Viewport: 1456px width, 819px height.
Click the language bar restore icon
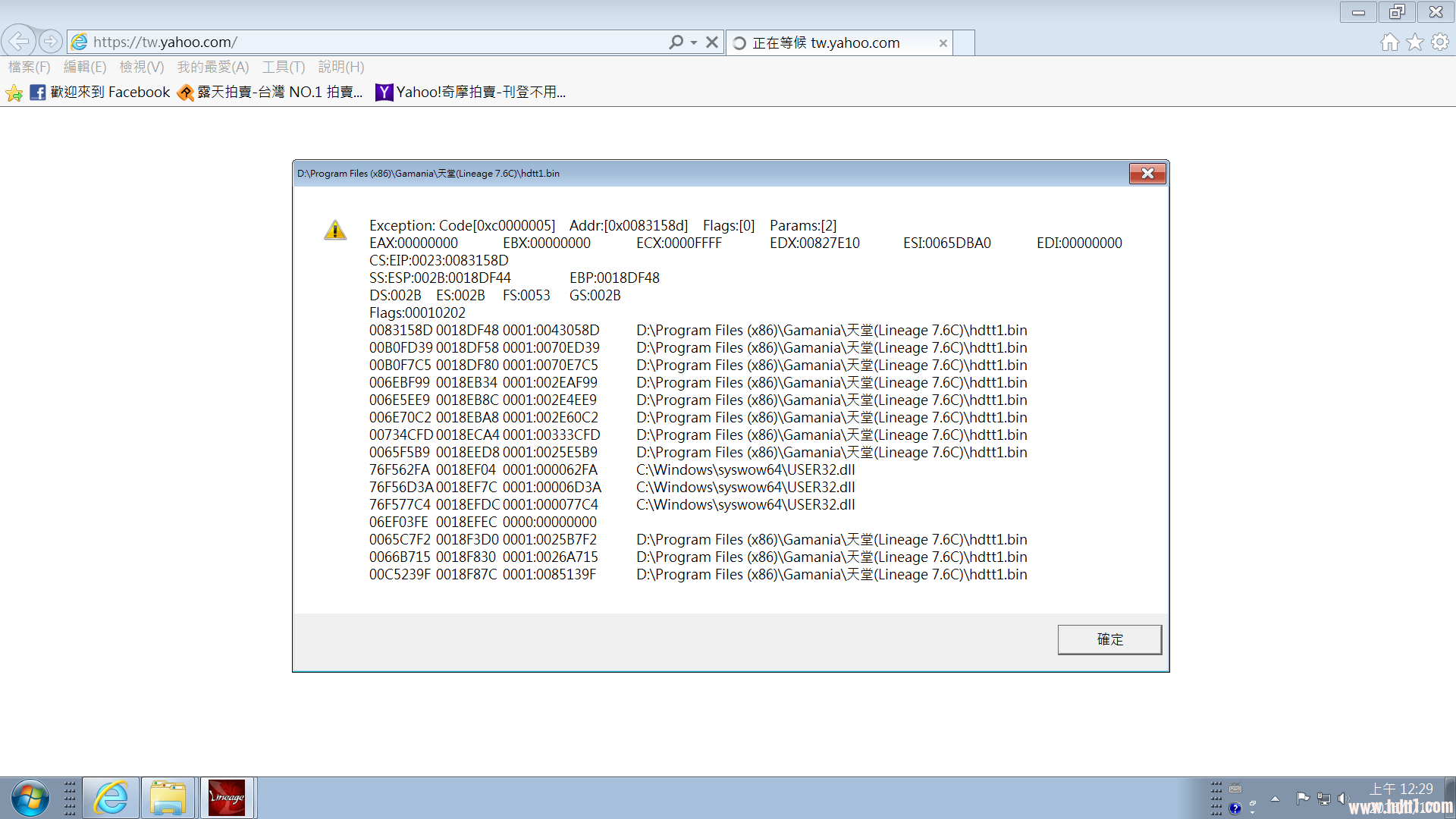click(1253, 802)
